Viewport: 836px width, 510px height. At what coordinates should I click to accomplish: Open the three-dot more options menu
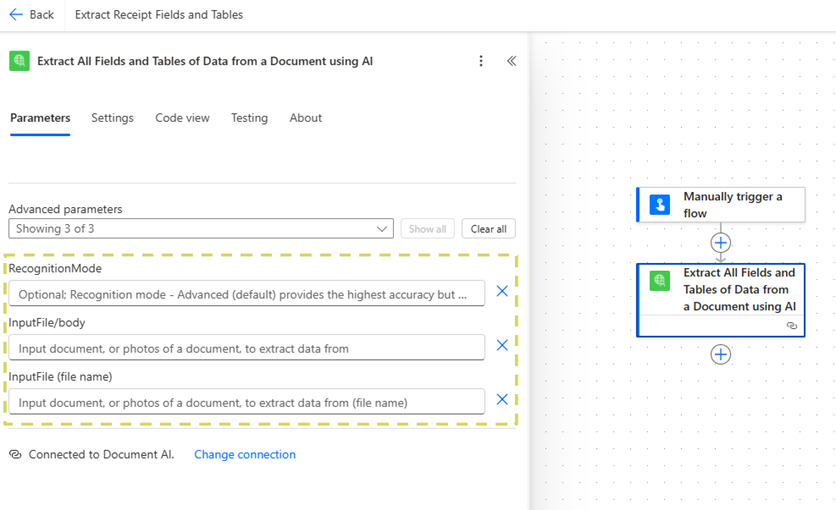click(x=481, y=61)
